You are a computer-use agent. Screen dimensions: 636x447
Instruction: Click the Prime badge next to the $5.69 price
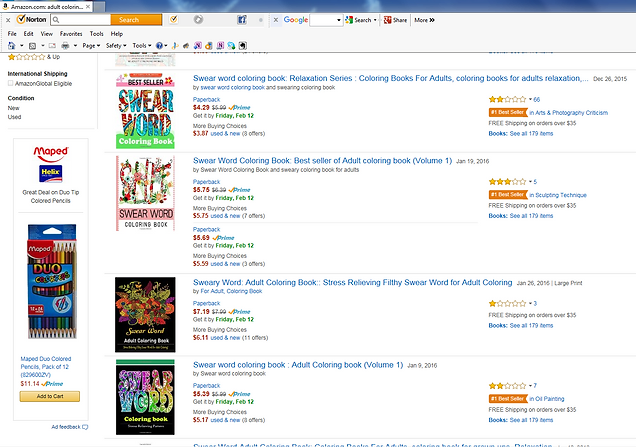[223, 238]
